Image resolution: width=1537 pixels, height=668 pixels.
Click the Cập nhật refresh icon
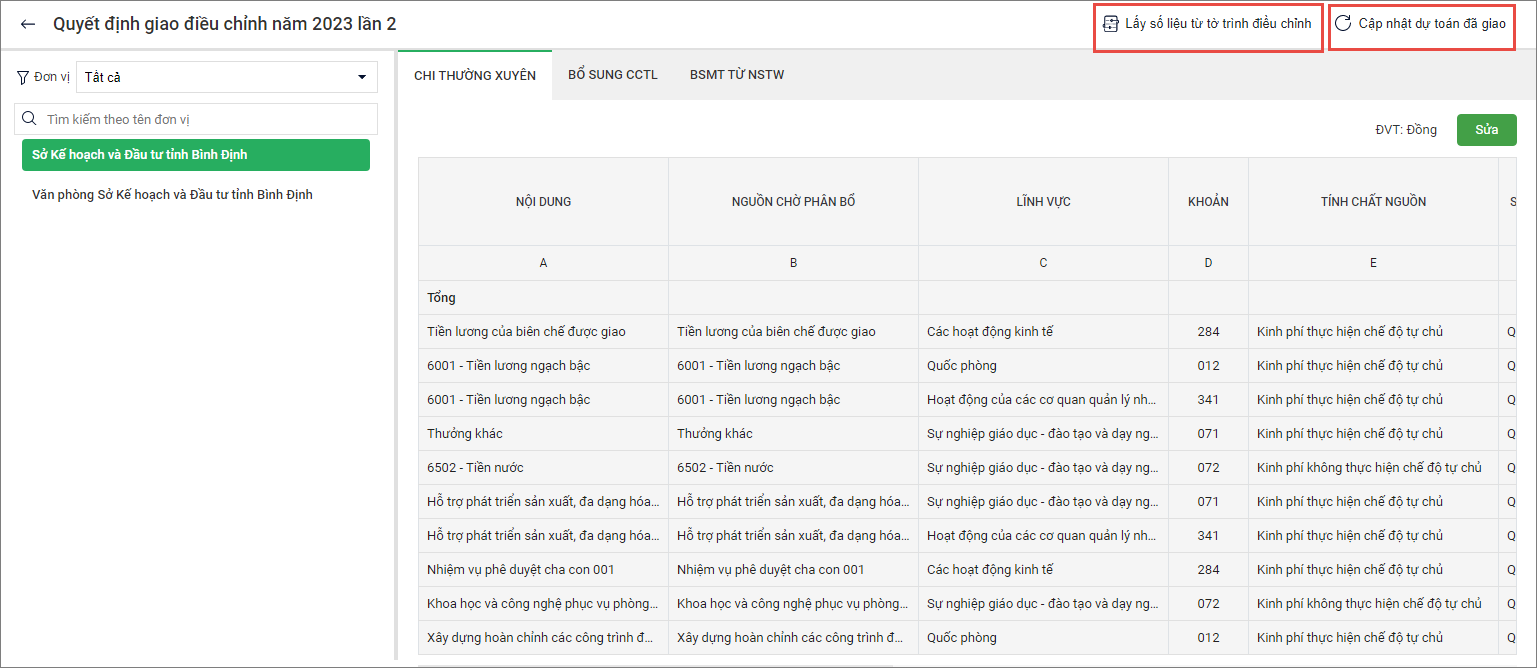point(1343,23)
